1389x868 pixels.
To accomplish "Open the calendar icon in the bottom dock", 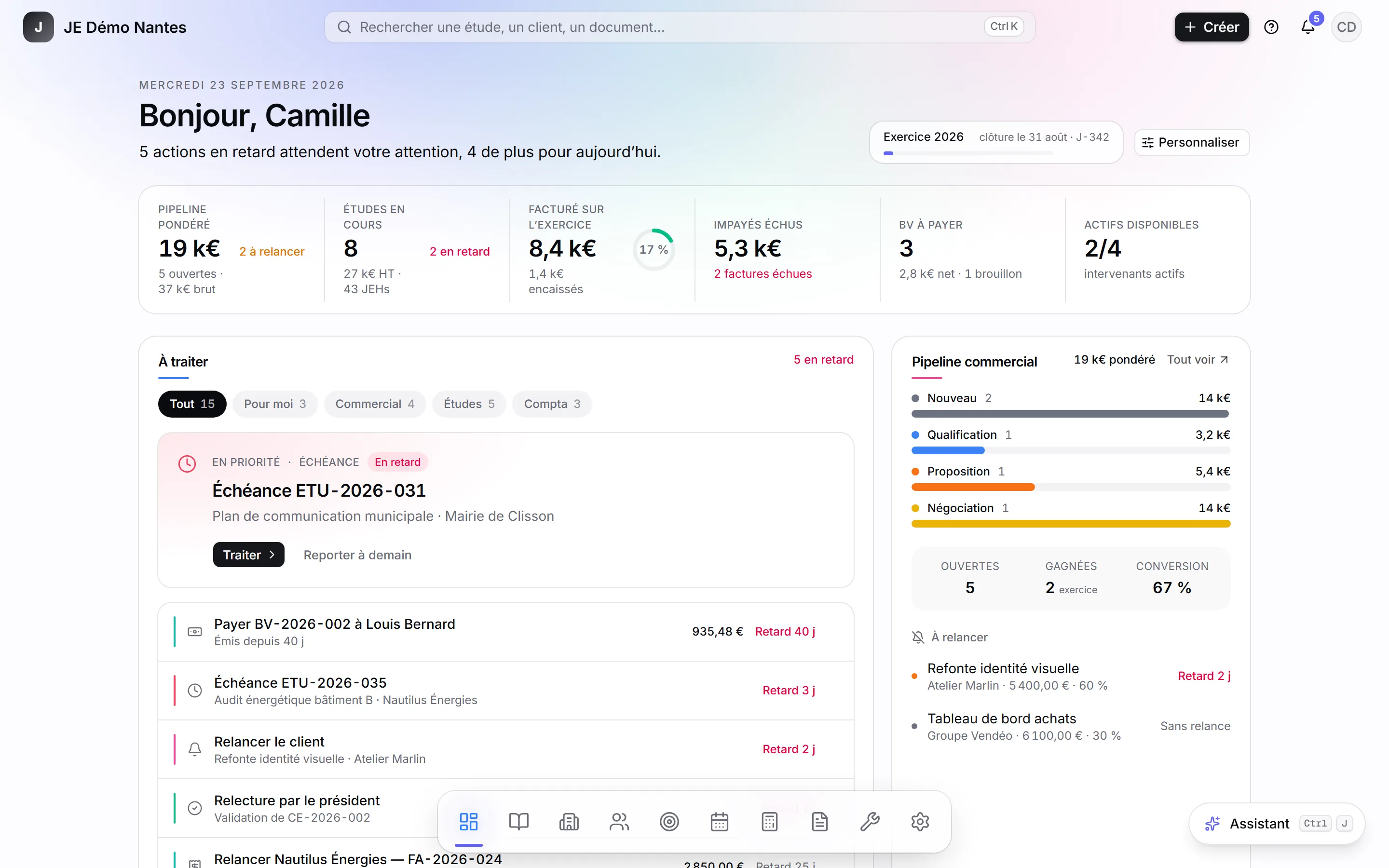I will (720, 822).
